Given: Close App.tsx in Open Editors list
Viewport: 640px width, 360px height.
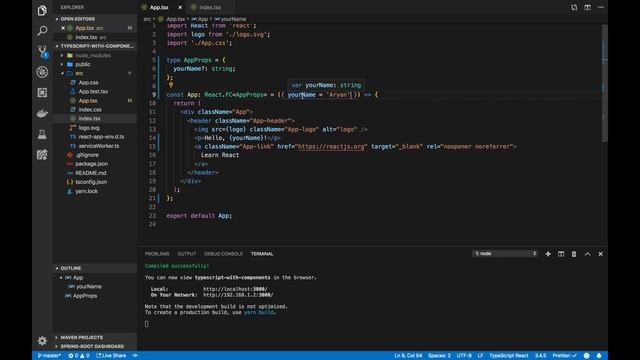Looking at the screenshot, I should tap(63, 28).
